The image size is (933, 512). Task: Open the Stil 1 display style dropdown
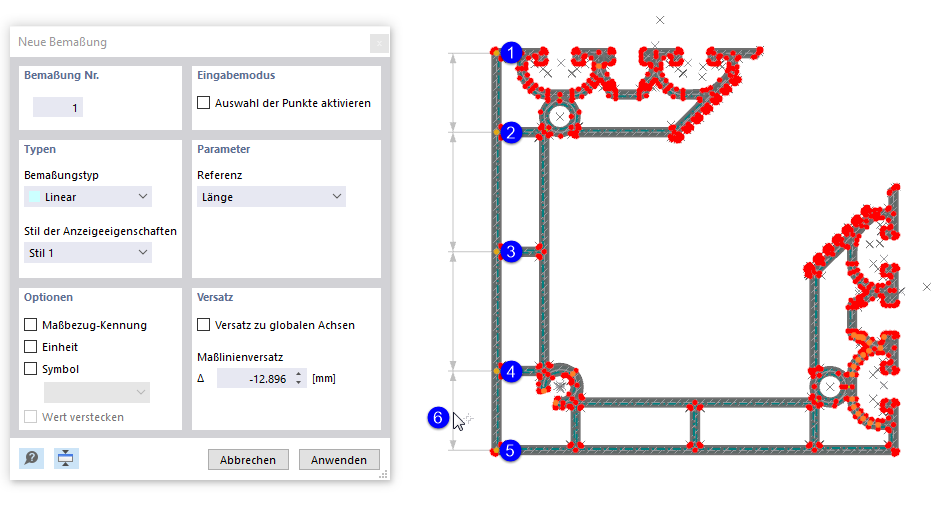[x=88, y=252]
